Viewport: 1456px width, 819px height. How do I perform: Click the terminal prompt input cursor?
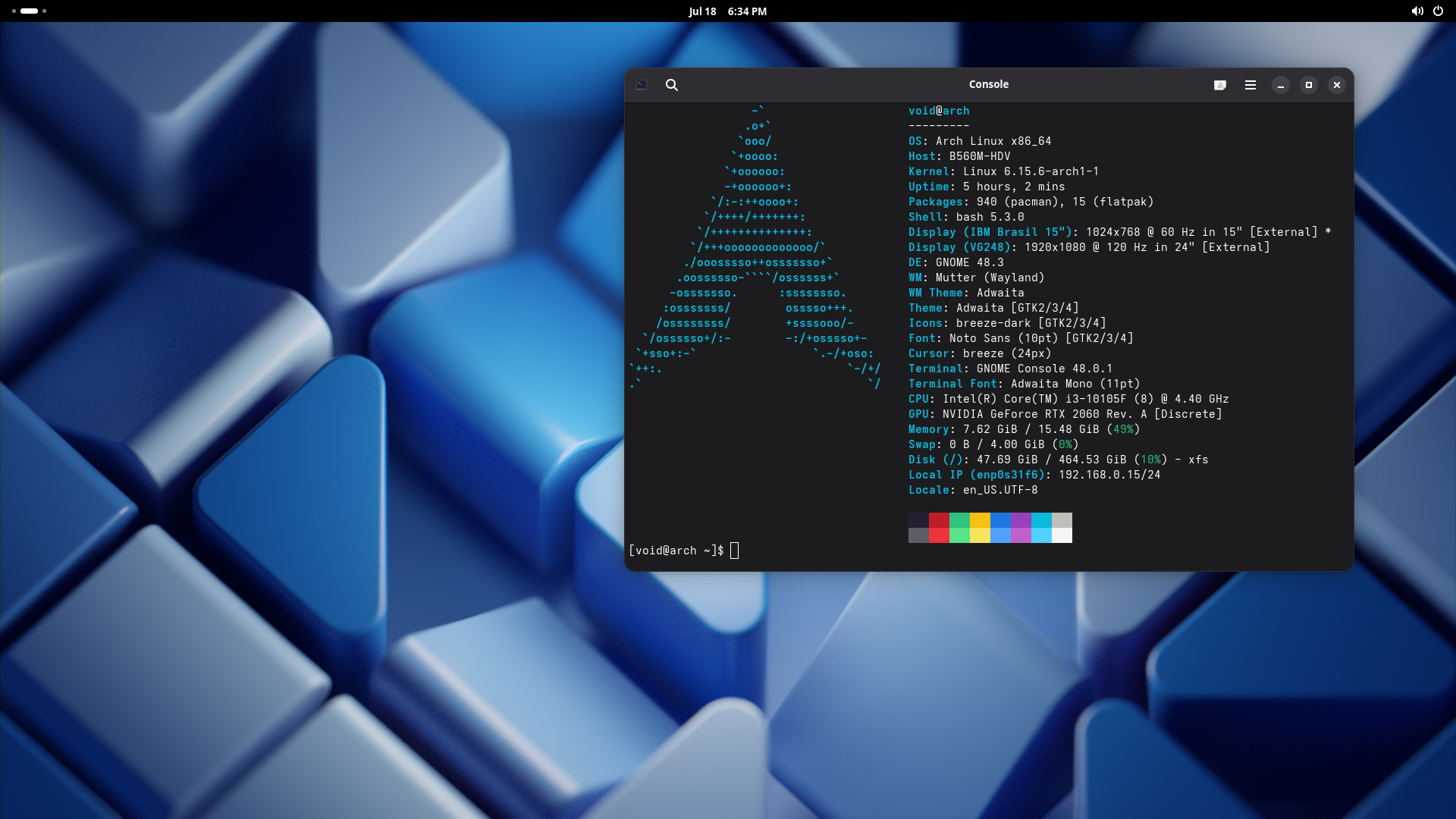pyautogui.click(x=734, y=551)
